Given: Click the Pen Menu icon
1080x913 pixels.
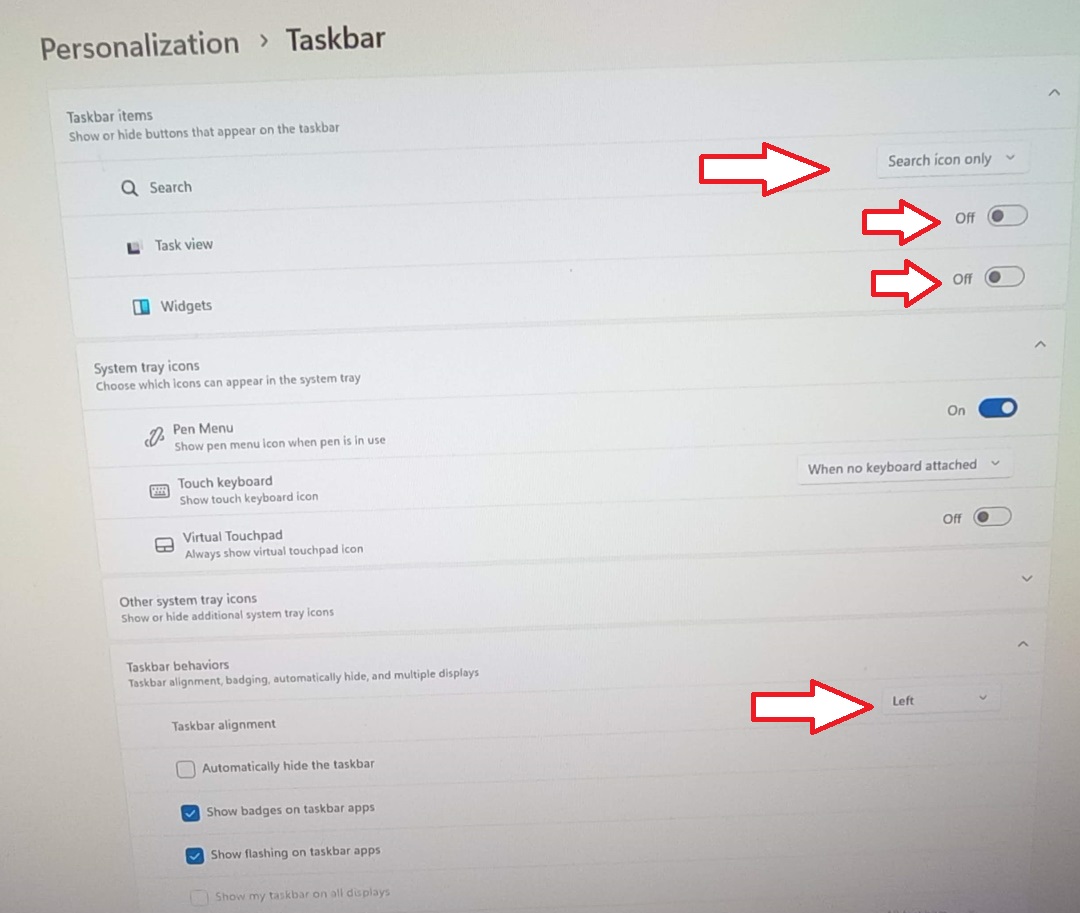Looking at the screenshot, I should (x=154, y=437).
